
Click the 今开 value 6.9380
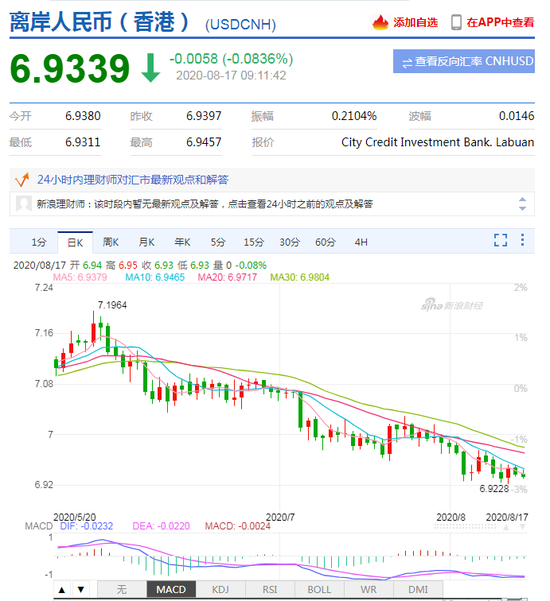pyautogui.click(x=83, y=116)
